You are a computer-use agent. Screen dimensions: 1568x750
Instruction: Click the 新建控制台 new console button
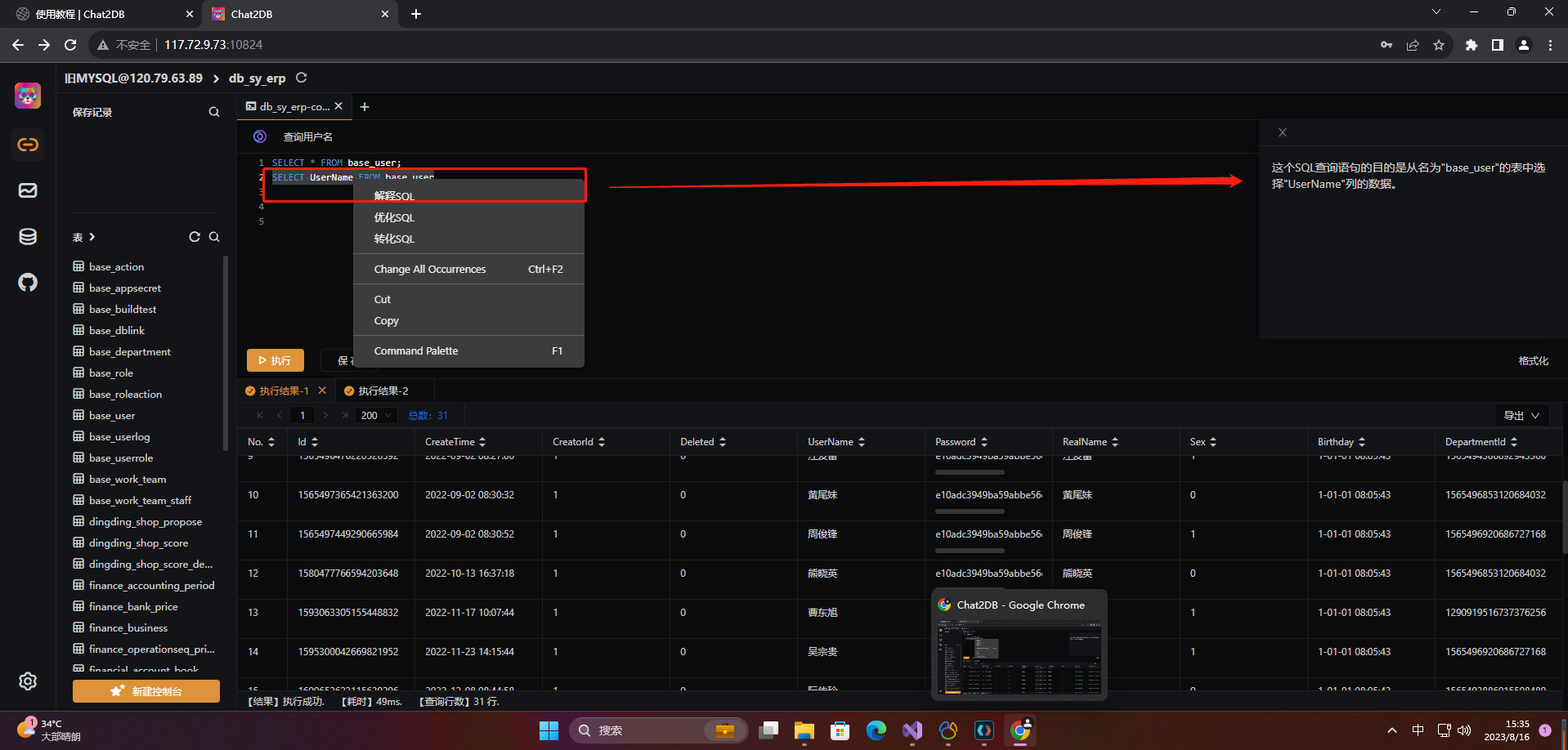coord(146,691)
